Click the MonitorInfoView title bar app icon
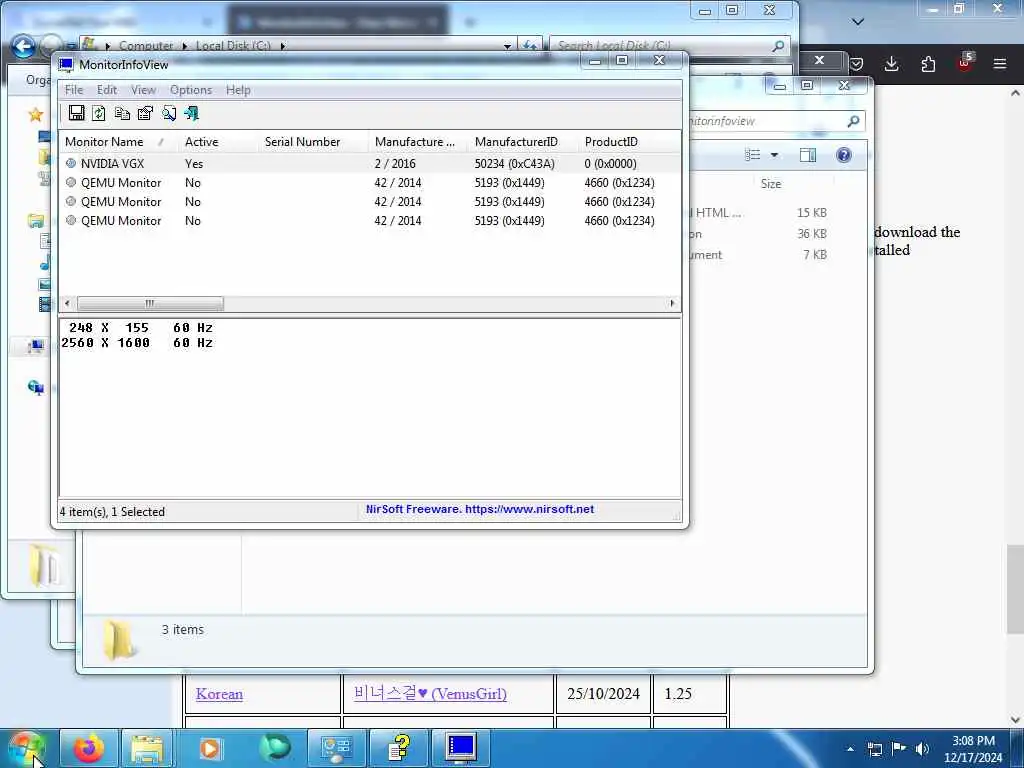The width and height of the screenshot is (1024, 768). click(66, 65)
